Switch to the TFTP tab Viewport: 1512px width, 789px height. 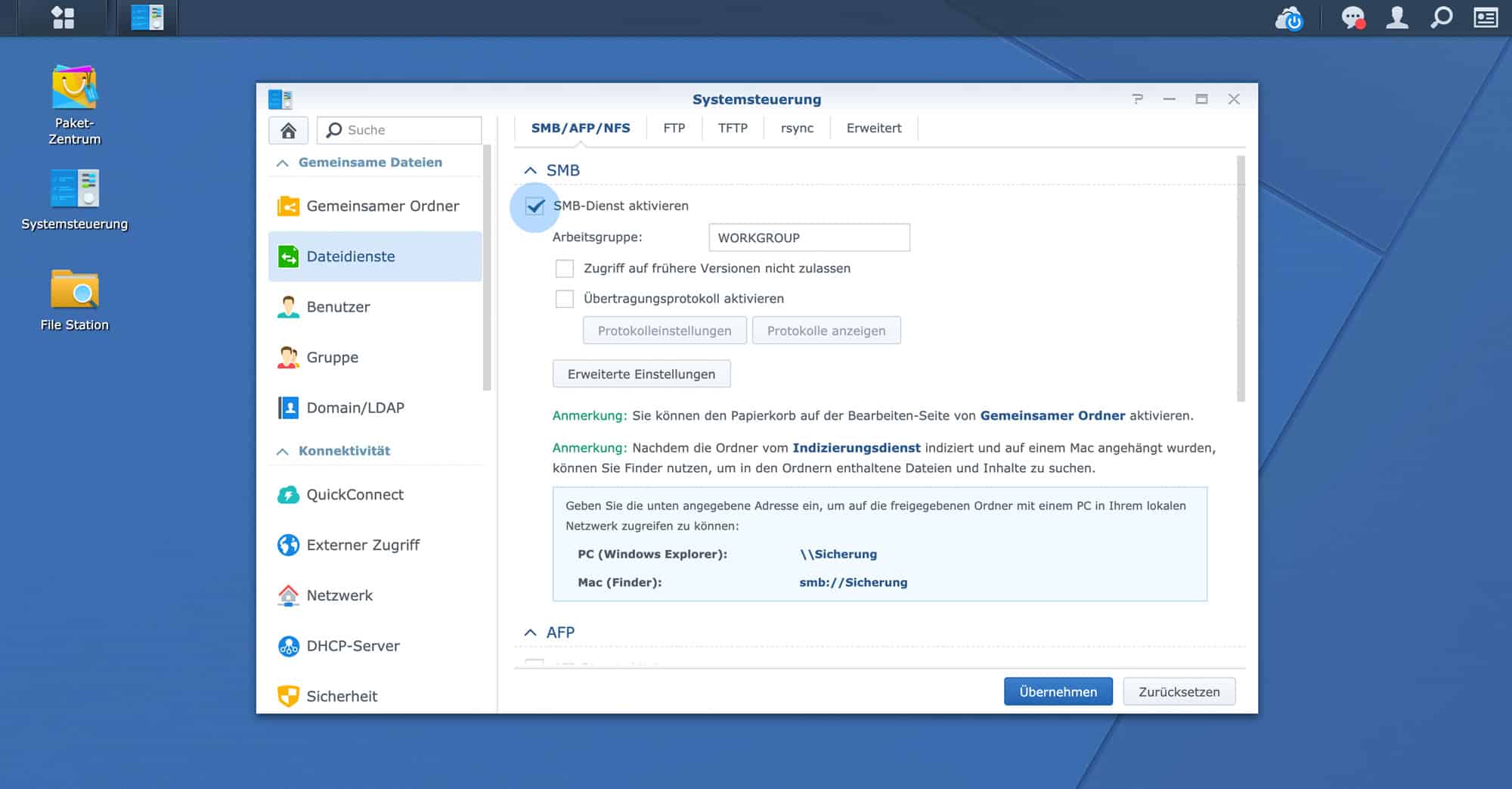tap(733, 128)
